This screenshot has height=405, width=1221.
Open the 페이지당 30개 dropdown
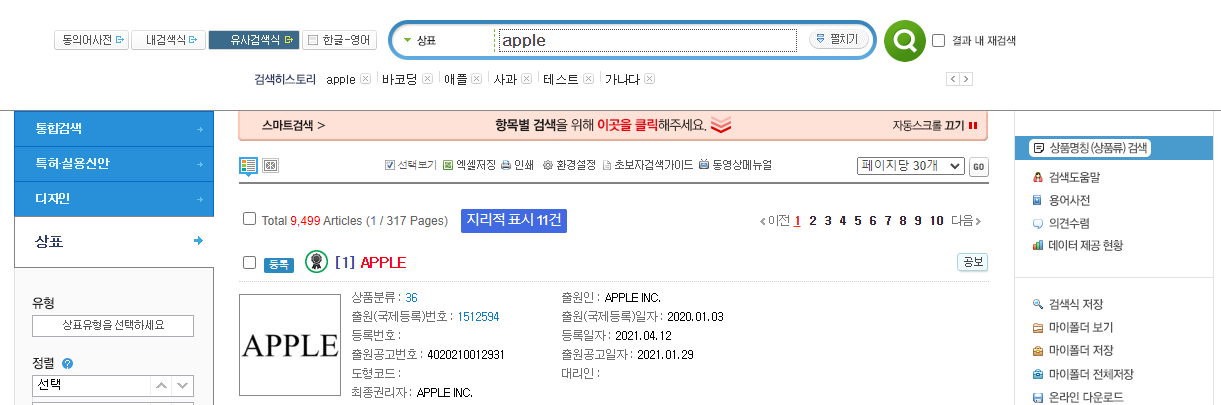[910, 166]
